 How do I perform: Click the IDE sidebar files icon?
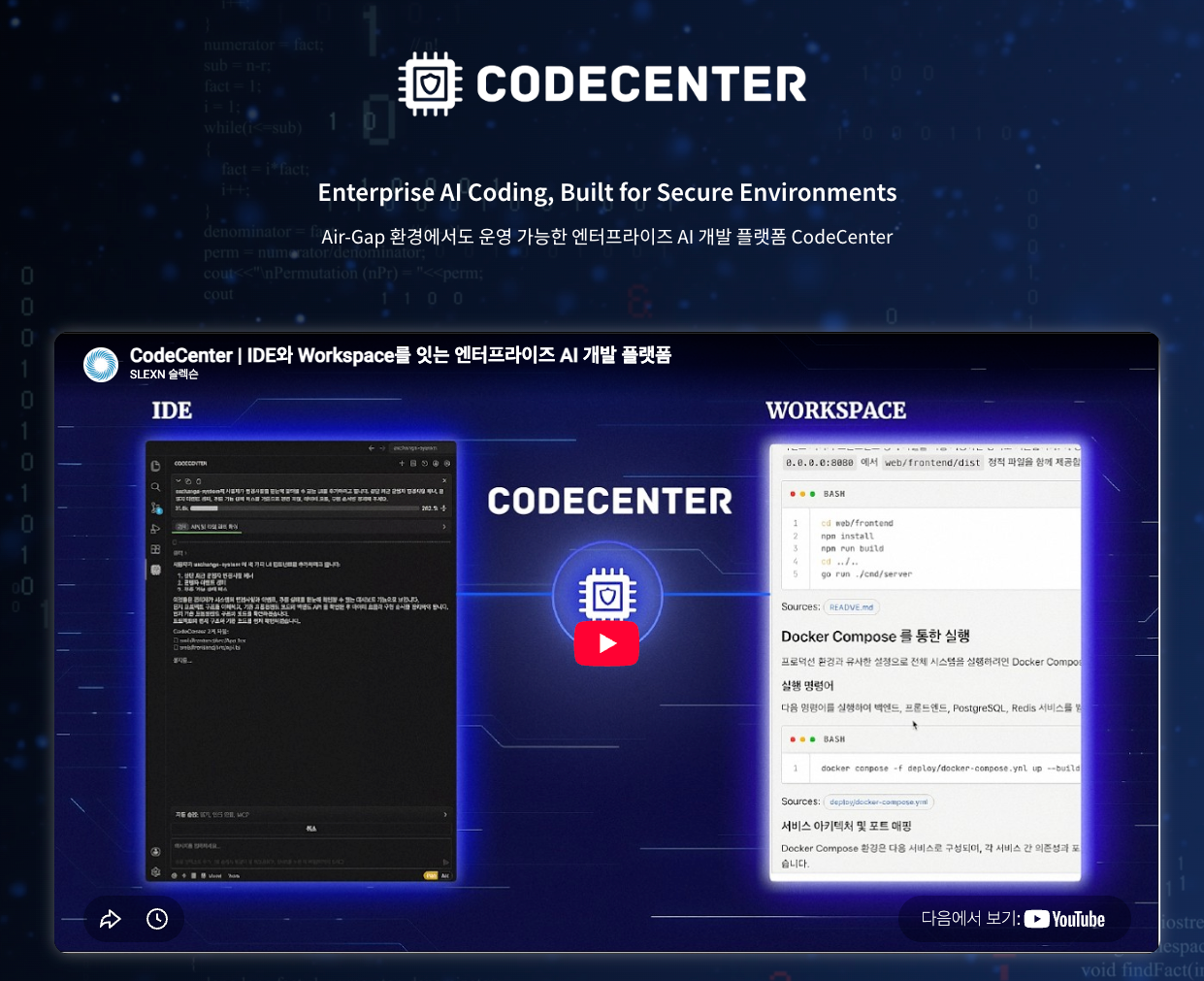(x=155, y=466)
